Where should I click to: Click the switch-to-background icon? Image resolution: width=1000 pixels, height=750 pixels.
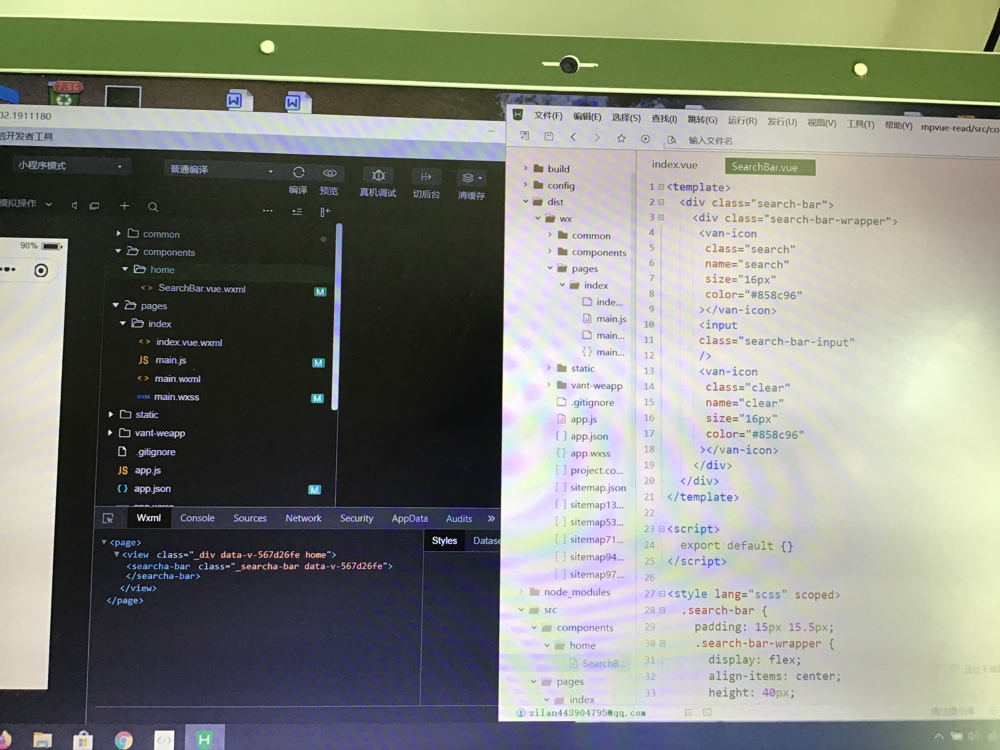tap(426, 177)
